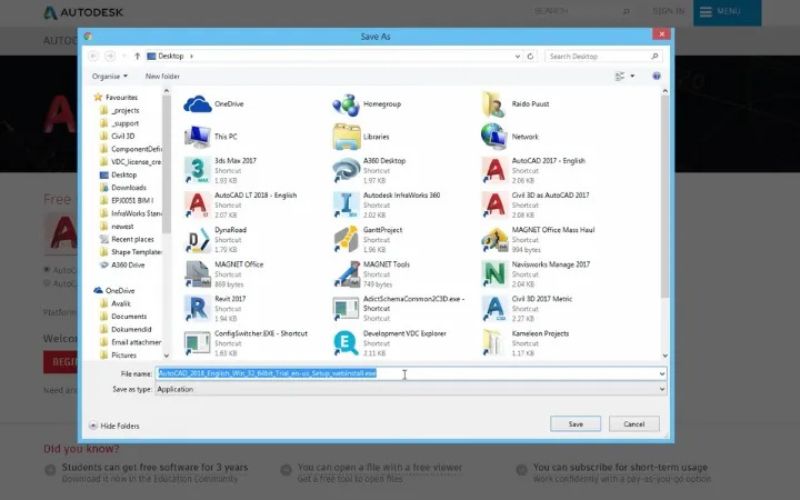800x500 pixels.
Task: Select AutoCAD LT 2018 - English shortcut
Action: point(240,205)
